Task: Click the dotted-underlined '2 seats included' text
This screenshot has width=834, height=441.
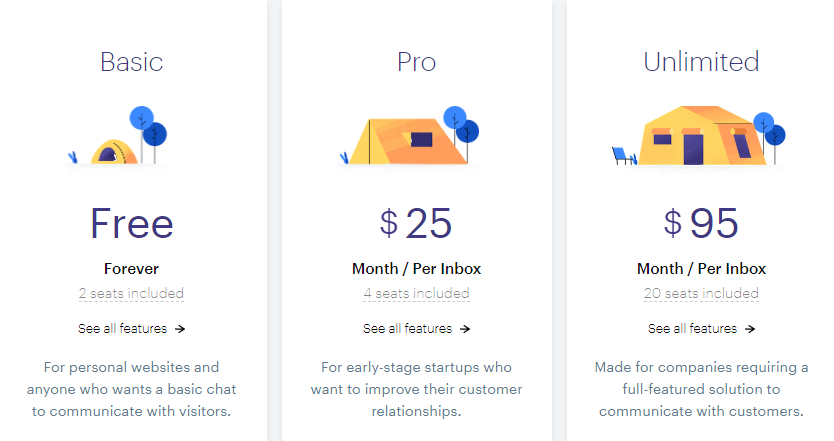Action: pyautogui.click(x=131, y=294)
